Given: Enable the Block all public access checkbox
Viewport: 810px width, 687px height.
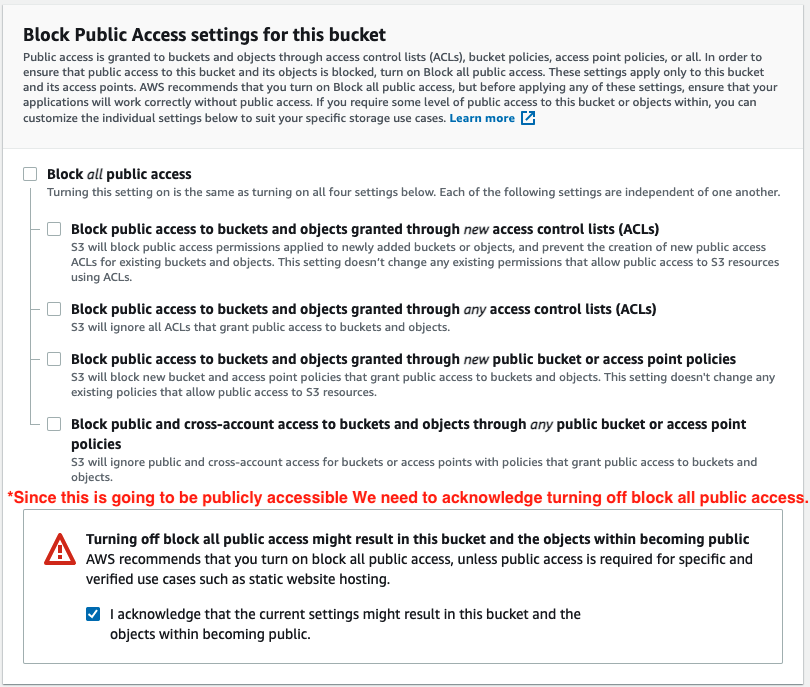Looking at the screenshot, I should point(30,174).
